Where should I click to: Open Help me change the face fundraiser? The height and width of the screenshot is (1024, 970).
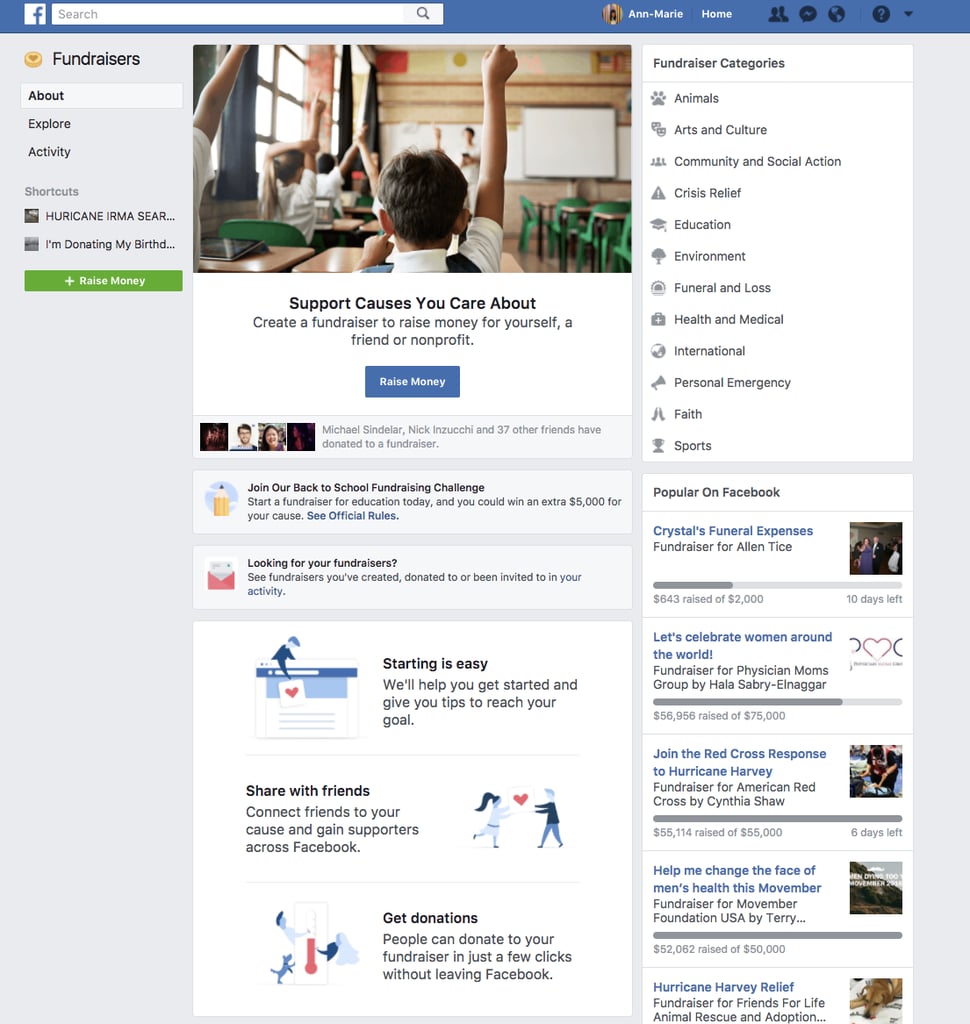[737, 879]
